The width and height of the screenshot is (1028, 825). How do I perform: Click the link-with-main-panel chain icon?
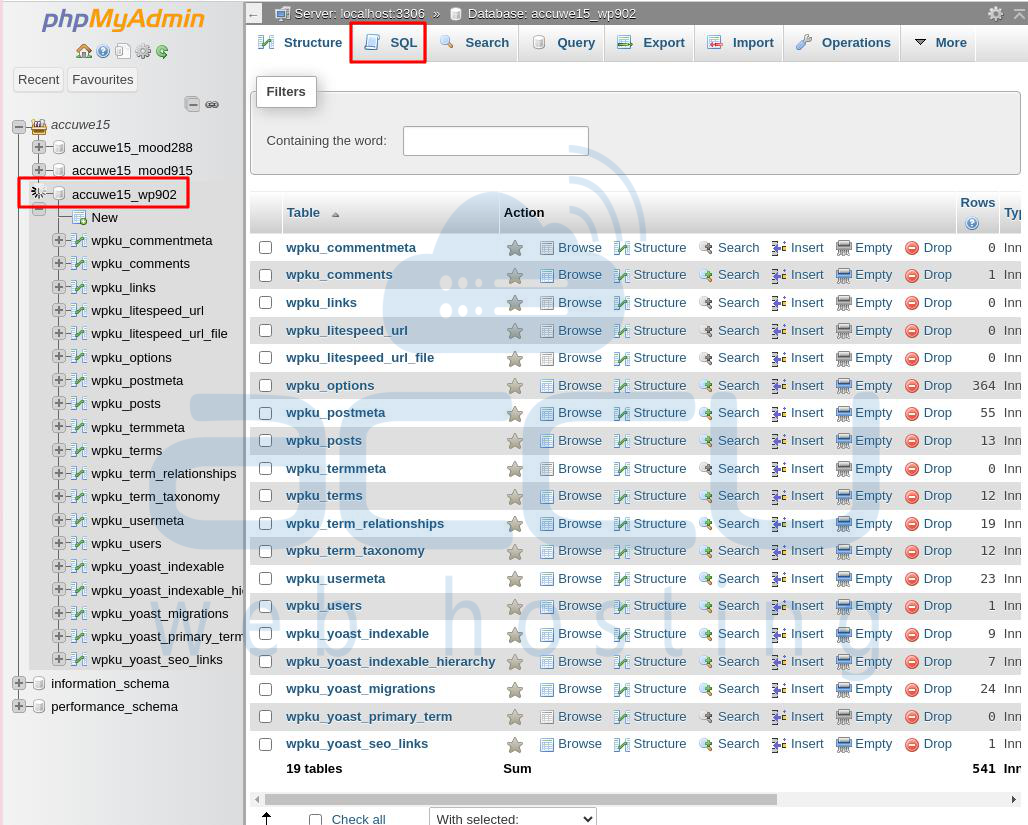(x=212, y=104)
